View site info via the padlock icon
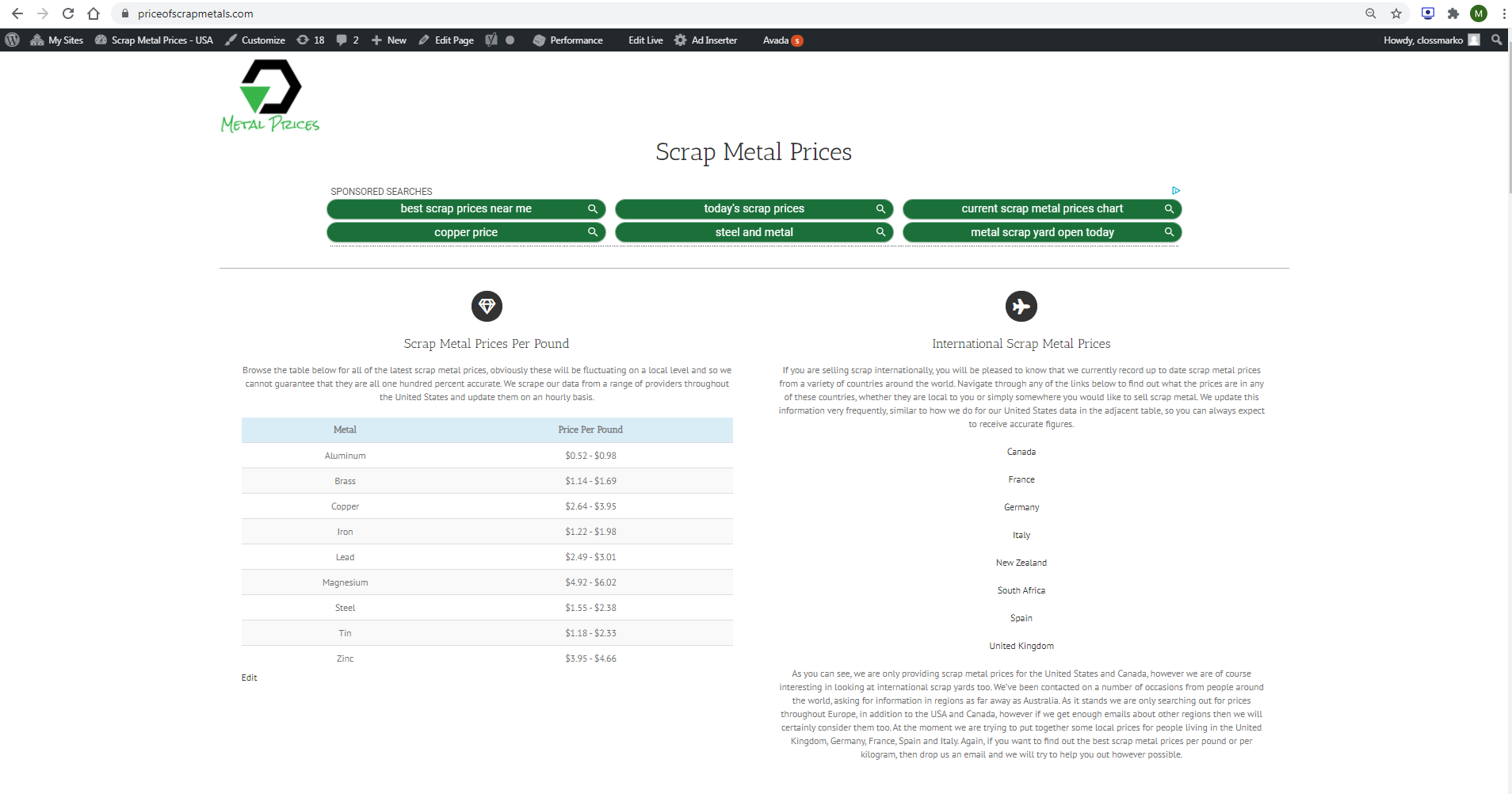The image size is (1512, 794). click(x=125, y=13)
